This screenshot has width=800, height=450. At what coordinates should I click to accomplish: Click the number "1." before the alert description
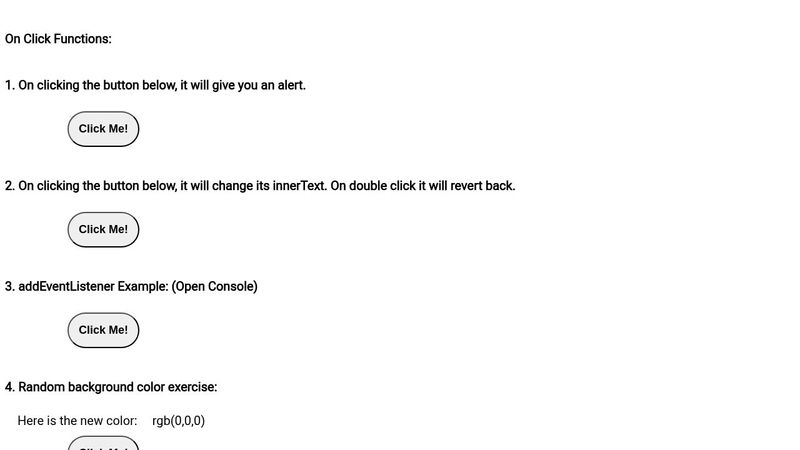(x=10, y=86)
